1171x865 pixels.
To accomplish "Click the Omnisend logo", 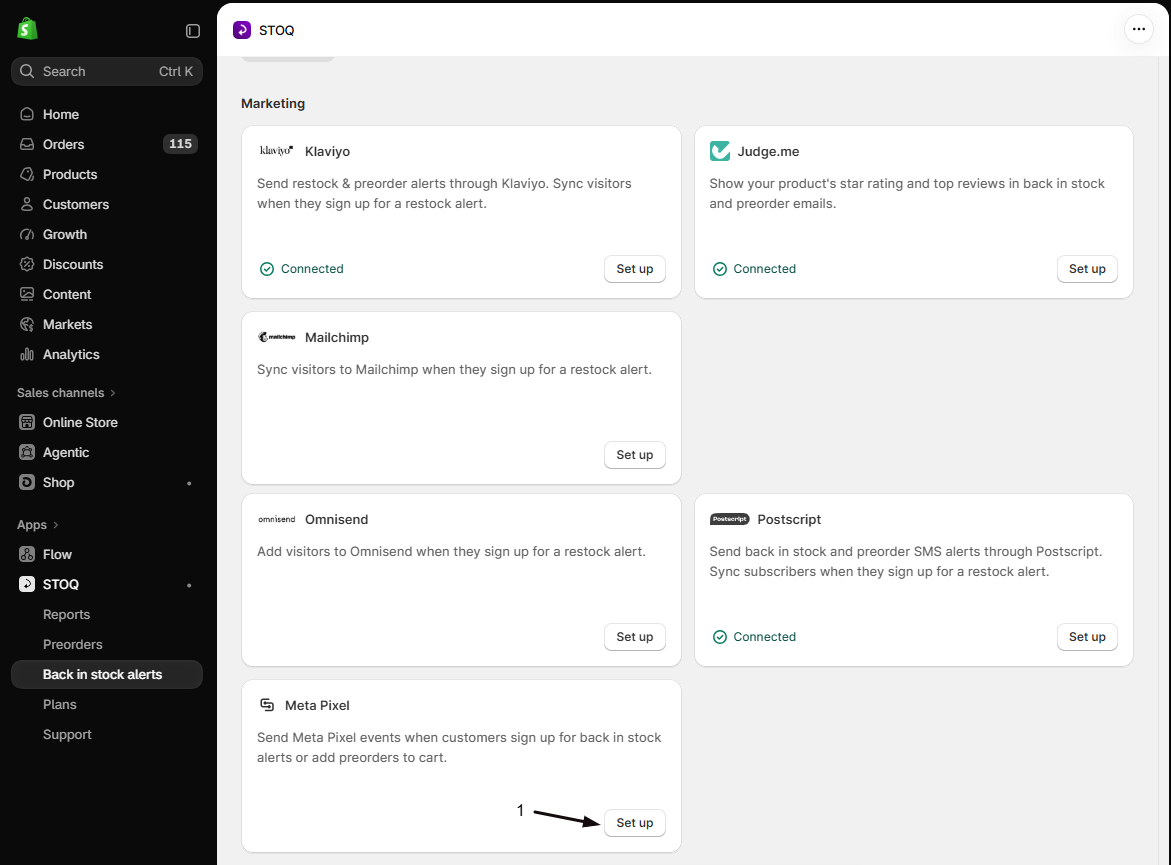I will coord(276,519).
